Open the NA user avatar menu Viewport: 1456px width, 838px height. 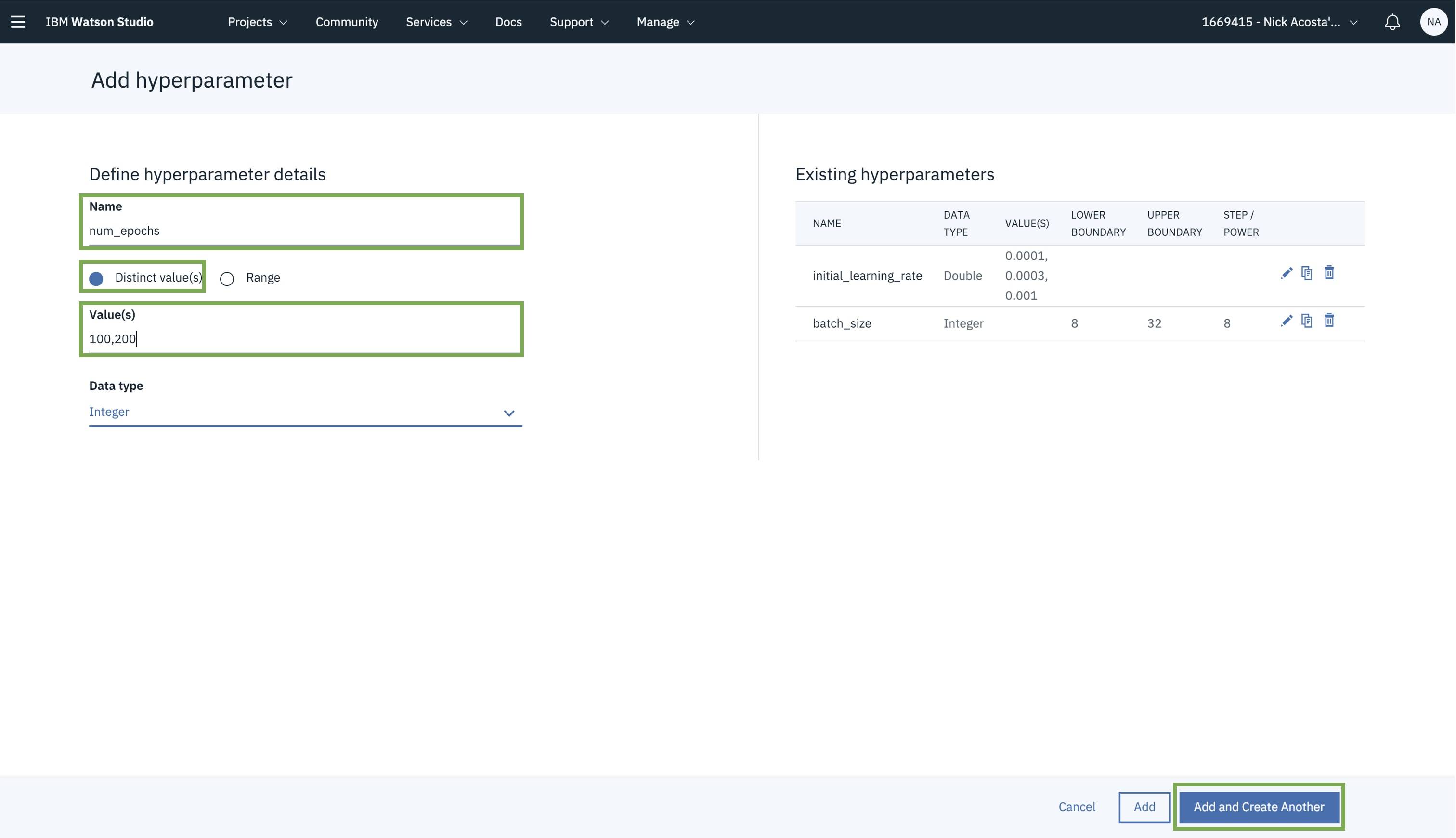[x=1433, y=22]
